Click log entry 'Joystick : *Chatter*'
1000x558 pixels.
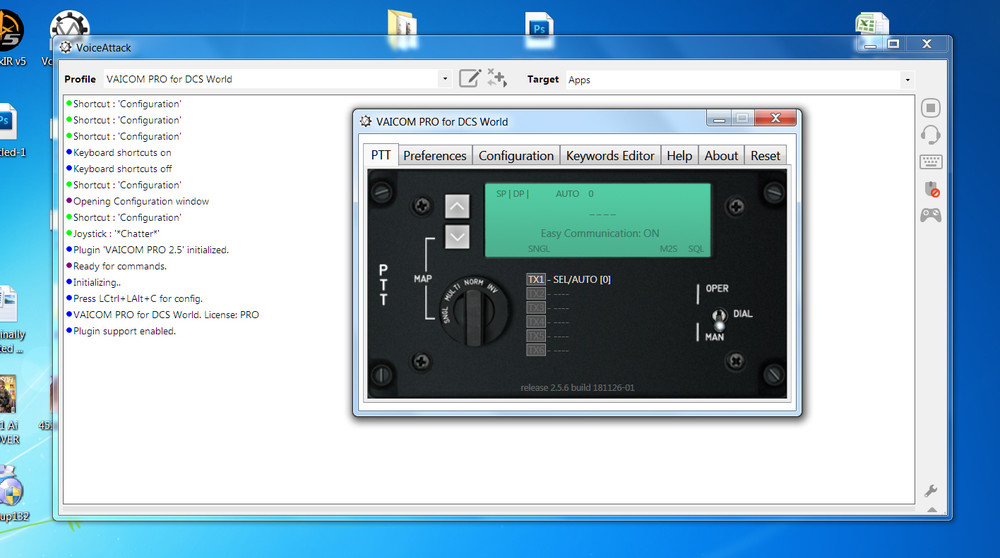click(x=116, y=233)
